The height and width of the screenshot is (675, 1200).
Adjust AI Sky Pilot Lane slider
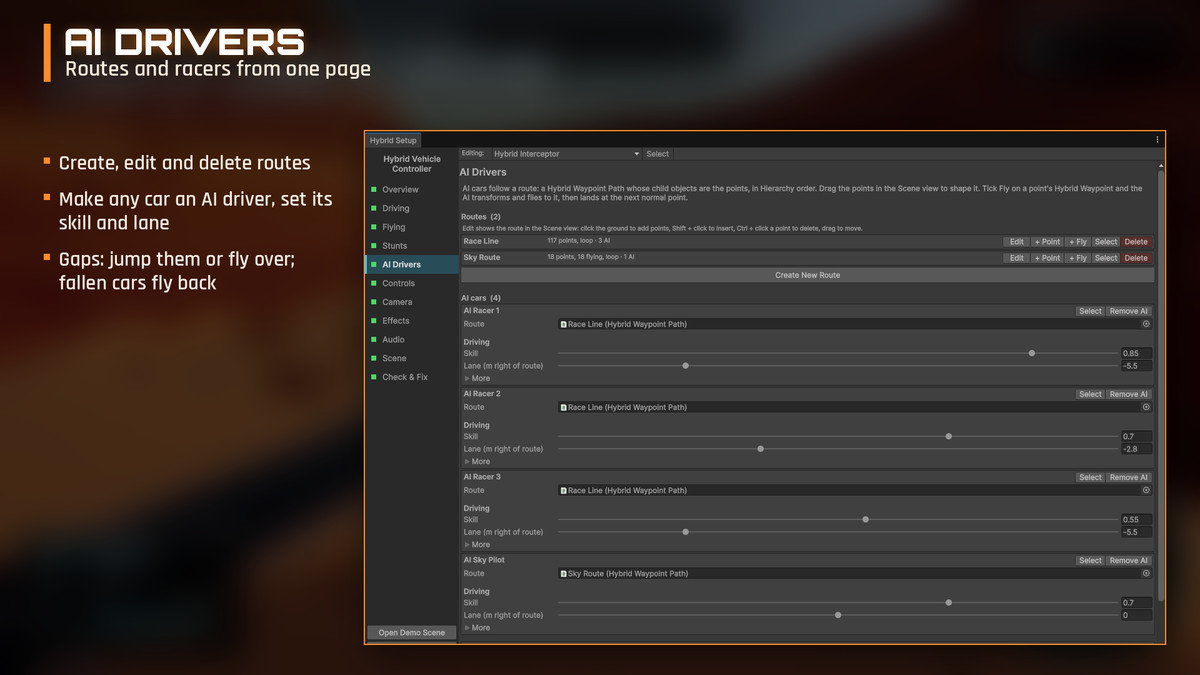pos(837,615)
